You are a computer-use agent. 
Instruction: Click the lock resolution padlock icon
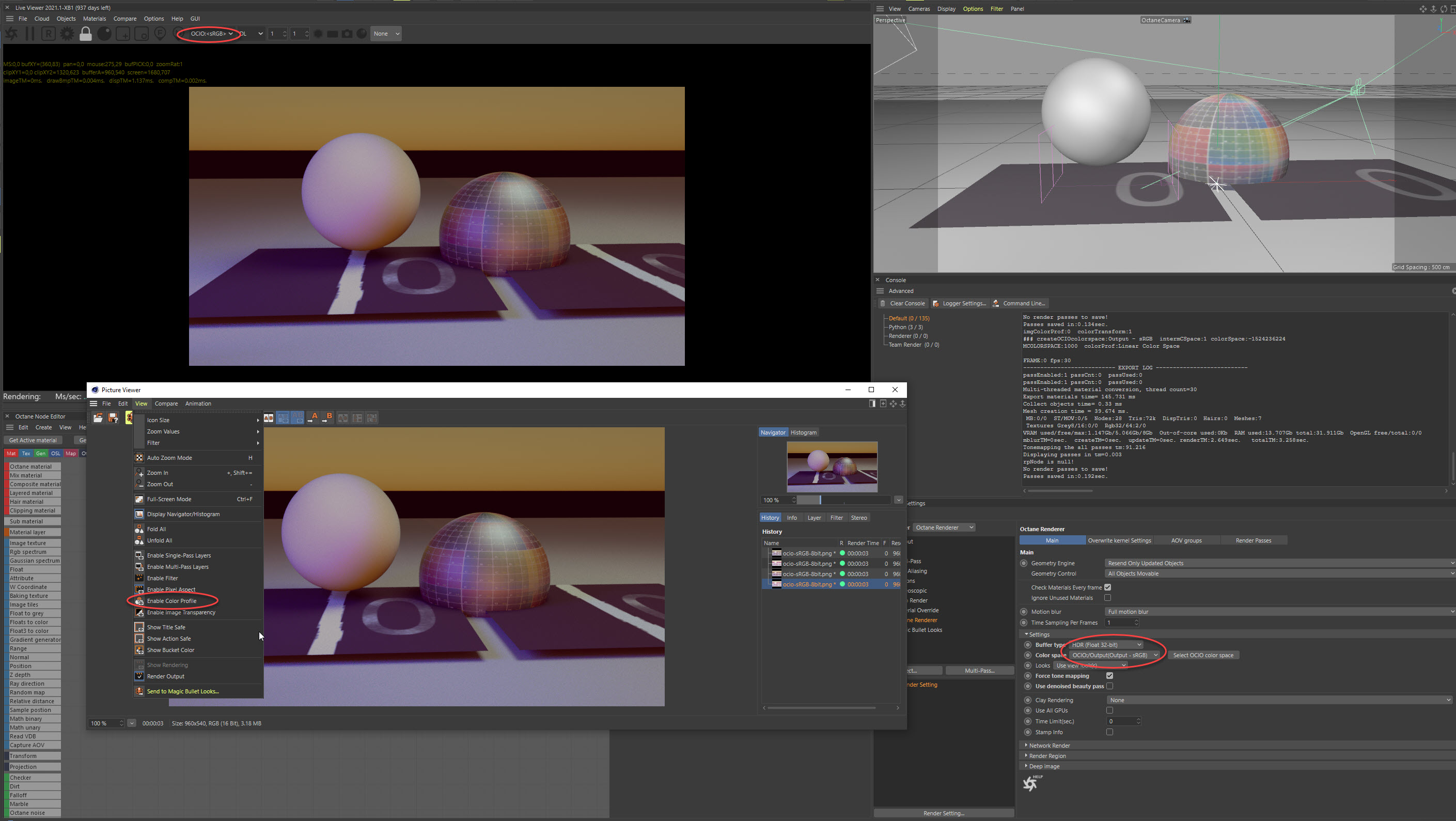click(x=85, y=34)
